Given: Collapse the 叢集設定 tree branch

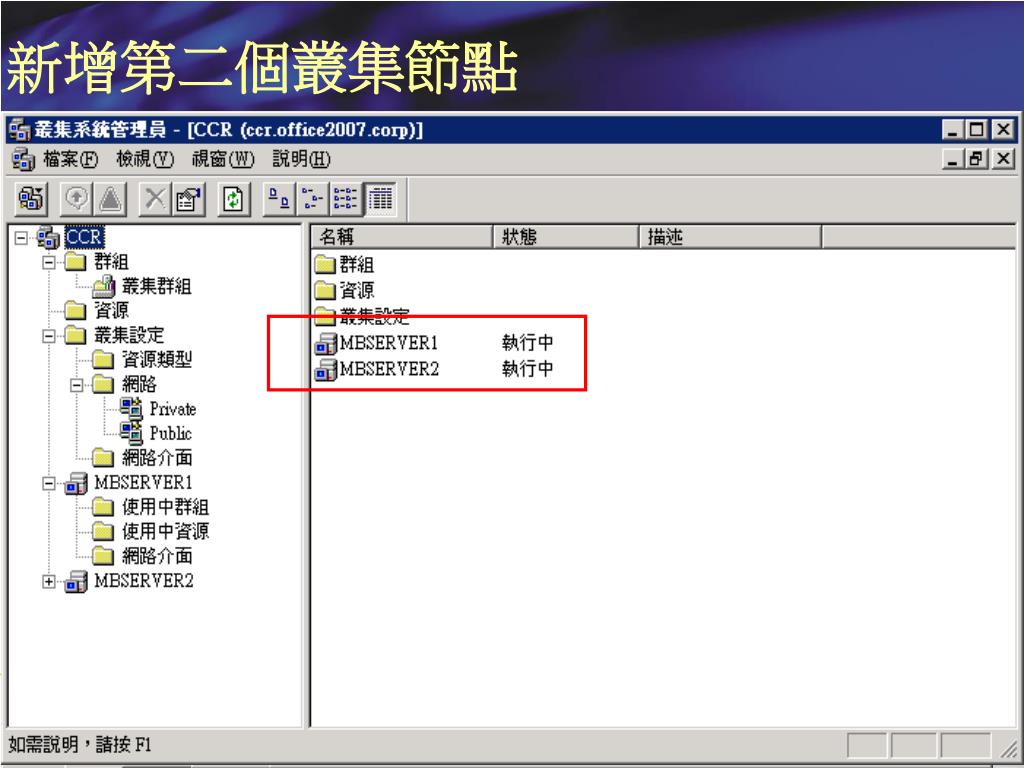Looking at the screenshot, I should click(x=49, y=336).
